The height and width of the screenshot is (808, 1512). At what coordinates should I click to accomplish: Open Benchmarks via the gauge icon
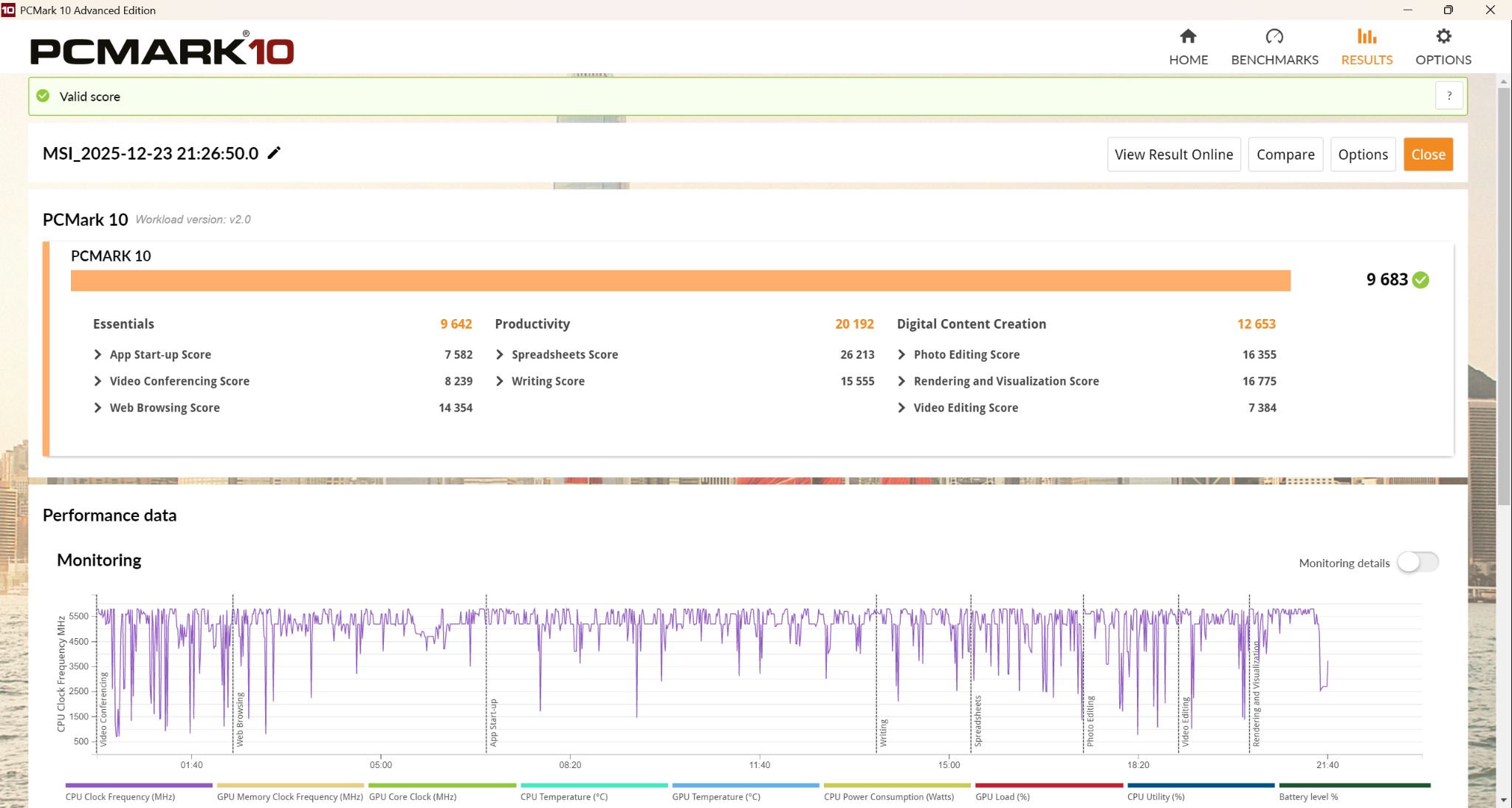[1274, 36]
